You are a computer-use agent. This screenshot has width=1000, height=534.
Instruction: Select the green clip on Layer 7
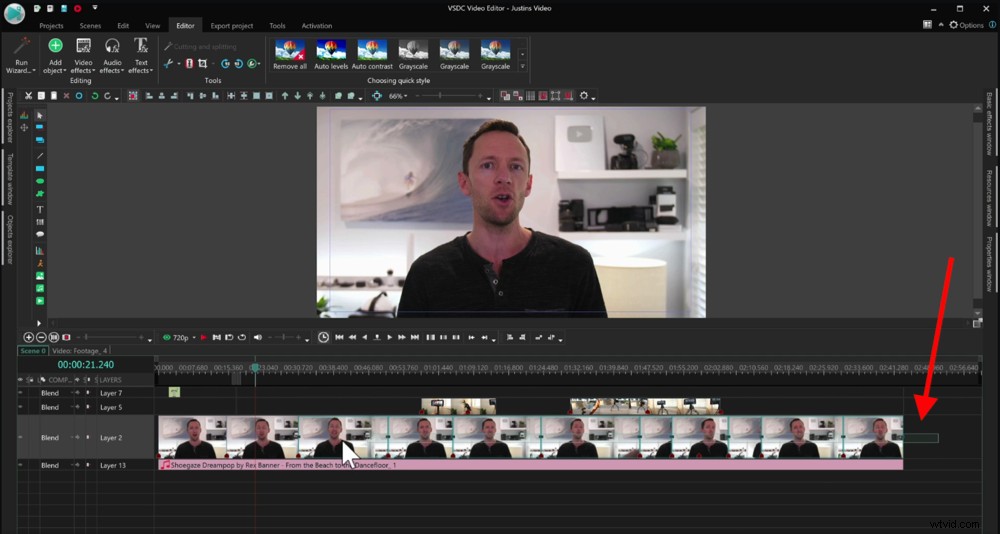(x=174, y=392)
